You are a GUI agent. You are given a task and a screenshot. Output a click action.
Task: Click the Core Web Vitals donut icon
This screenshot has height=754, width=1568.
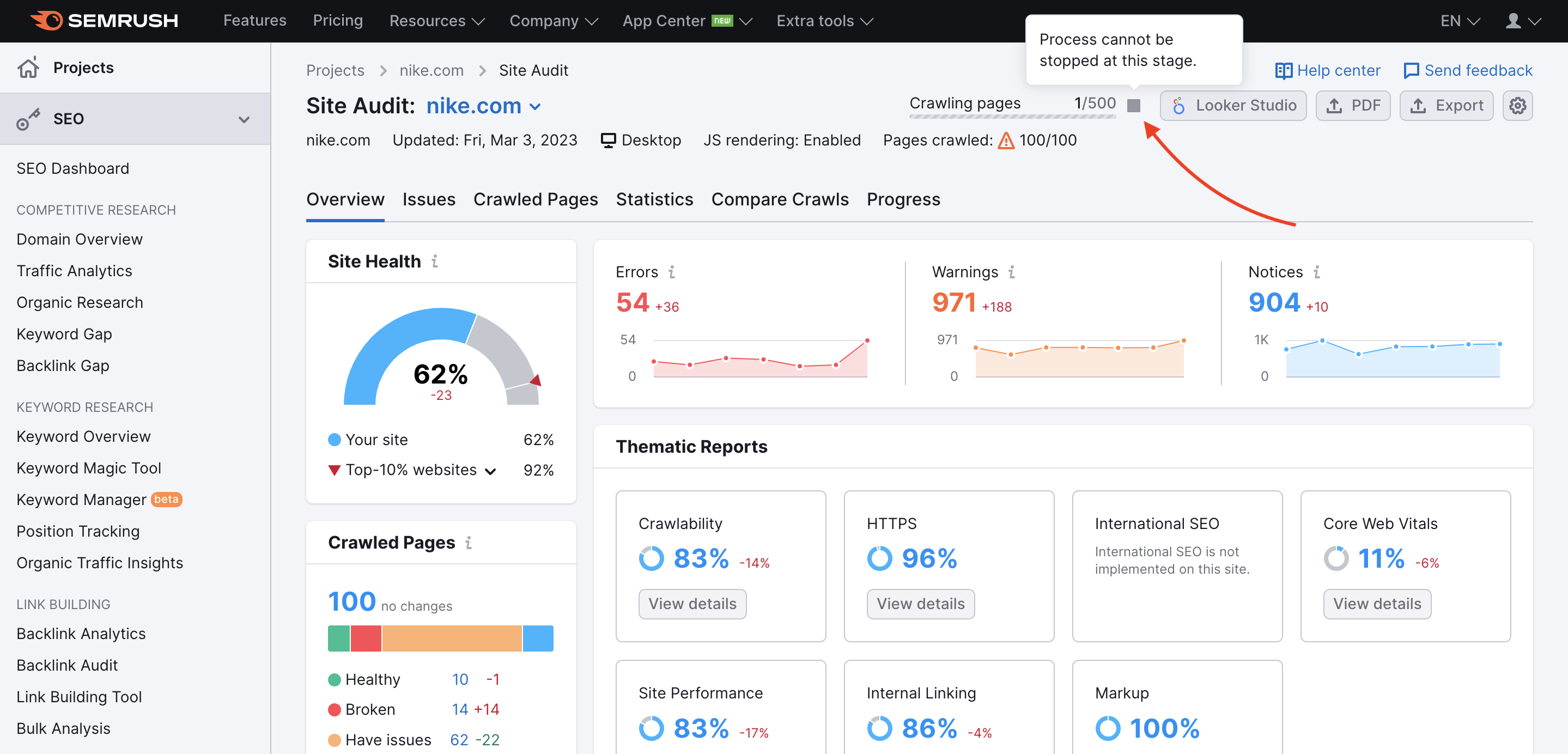click(x=1335, y=558)
